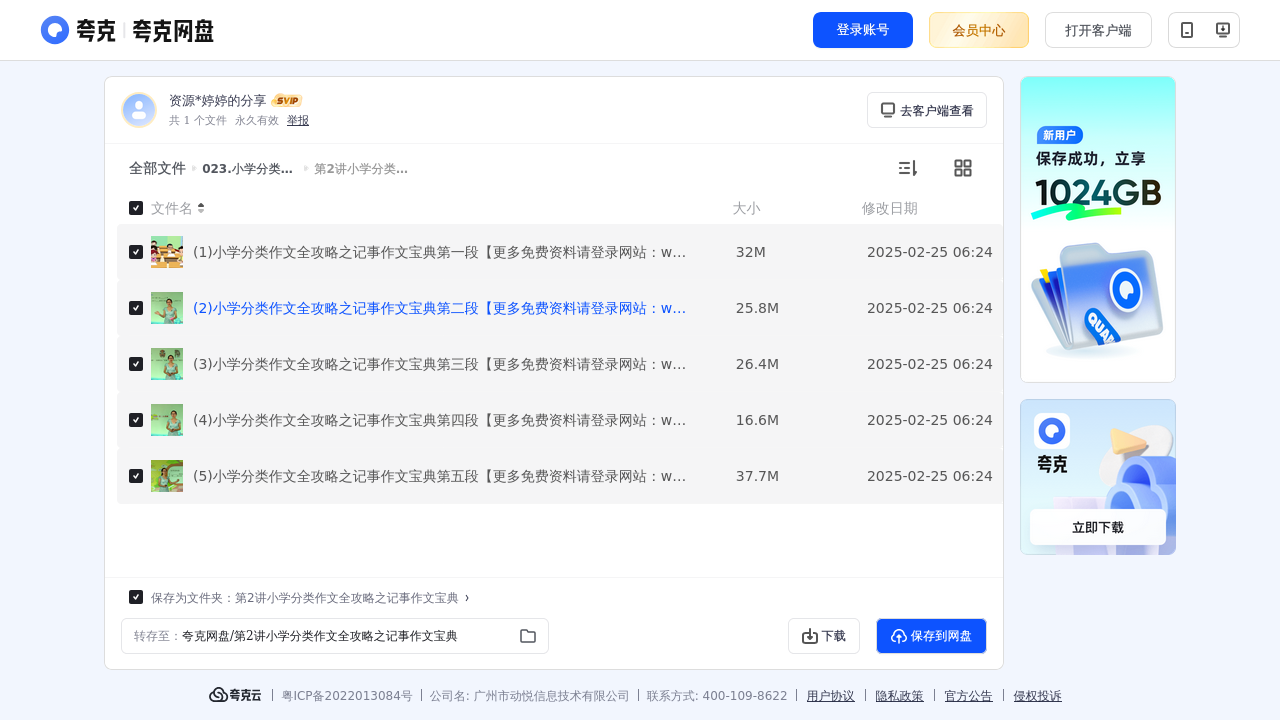The width and height of the screenshot is (1280, 720).
Task: Open thumbnail of video part (2)
Action: coord(167,308)
